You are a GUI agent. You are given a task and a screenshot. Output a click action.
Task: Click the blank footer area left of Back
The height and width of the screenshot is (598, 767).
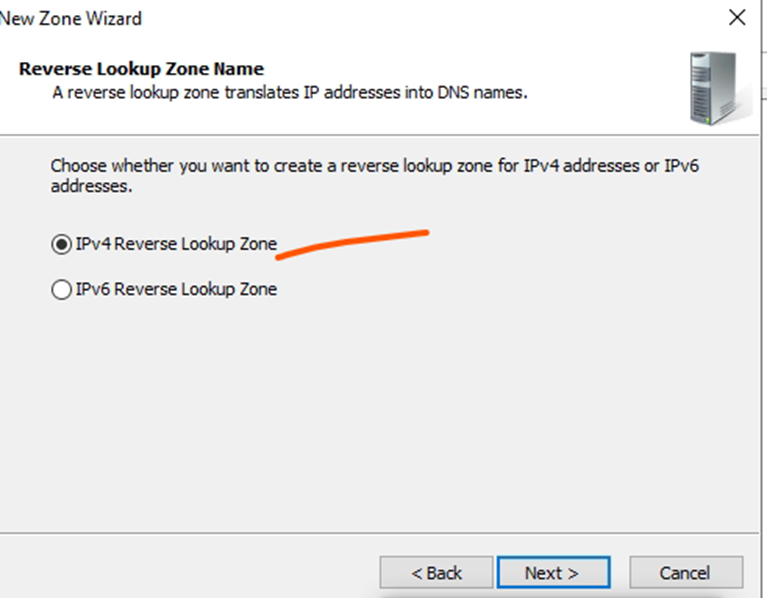click(x=188, y=567)
